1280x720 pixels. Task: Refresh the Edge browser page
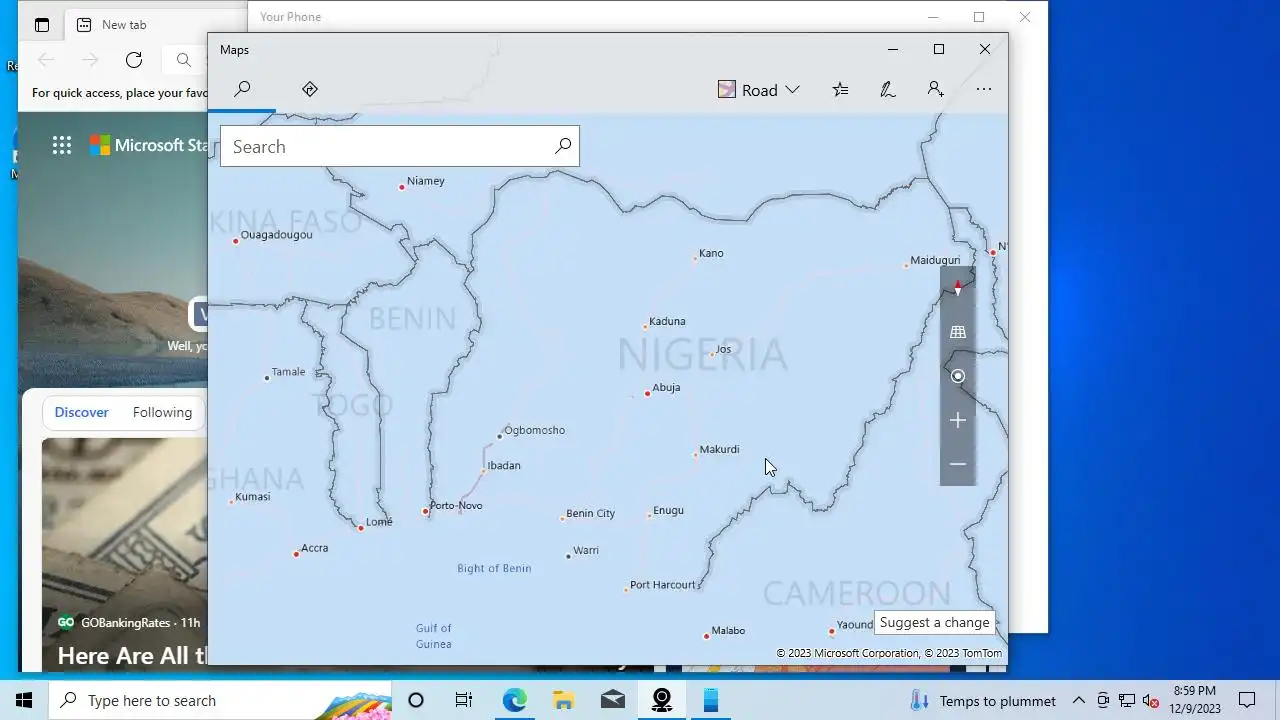pos(134,60)
